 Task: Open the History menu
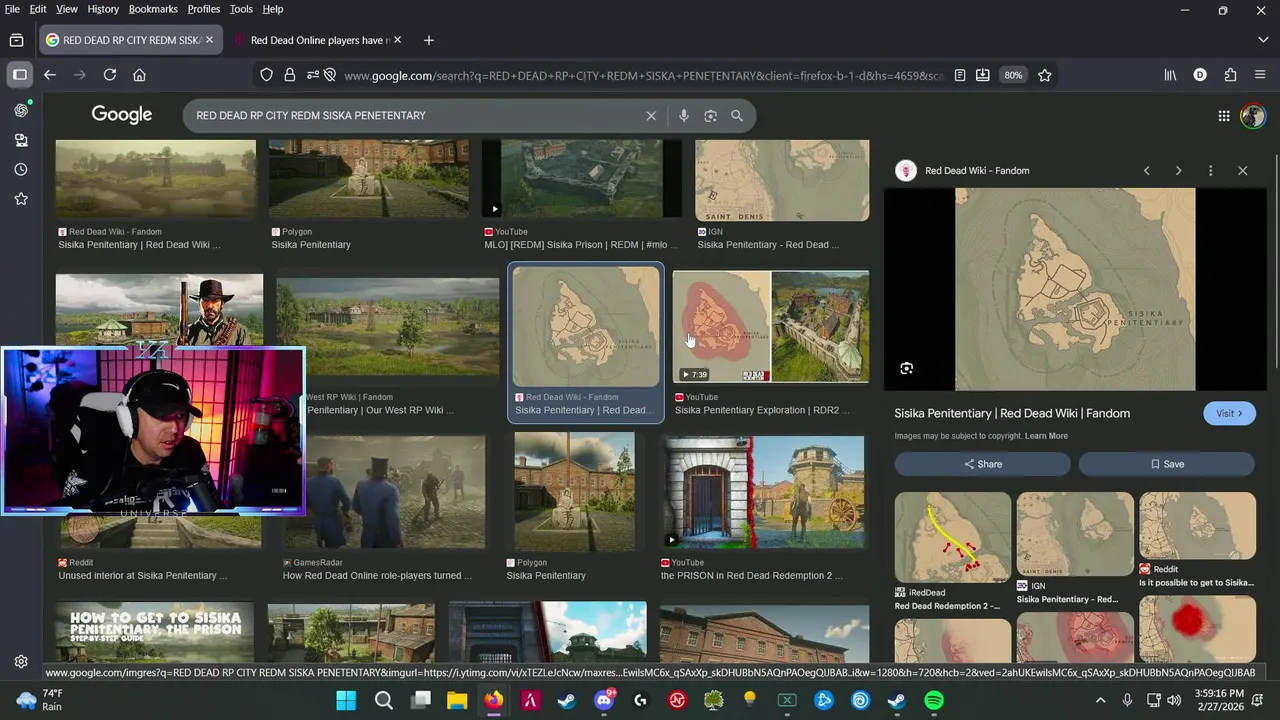[103, 9]
